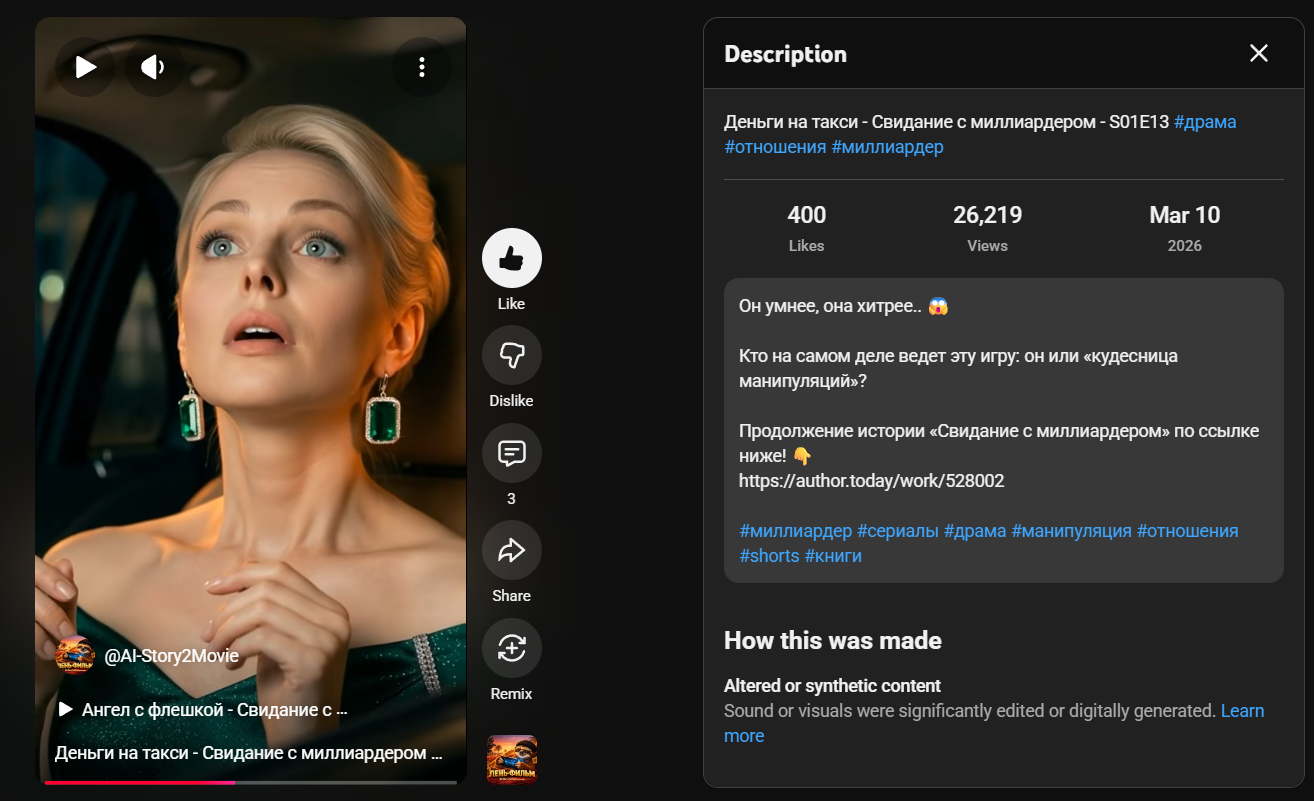The image size is (1314, 801).
Task: Open the @AI-Story2Movie channel name
Action: pyautogui.click(x=172, y=656)
